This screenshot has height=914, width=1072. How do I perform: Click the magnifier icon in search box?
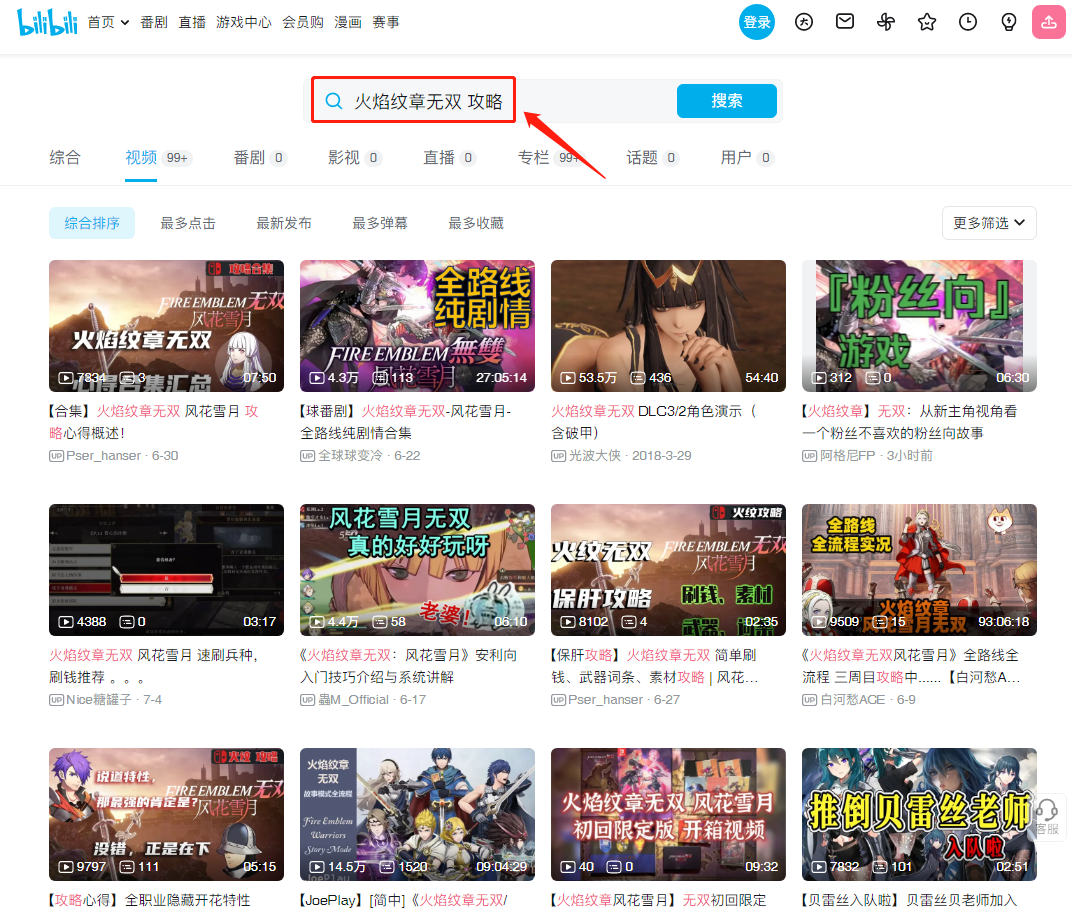[x=334, y=101]
